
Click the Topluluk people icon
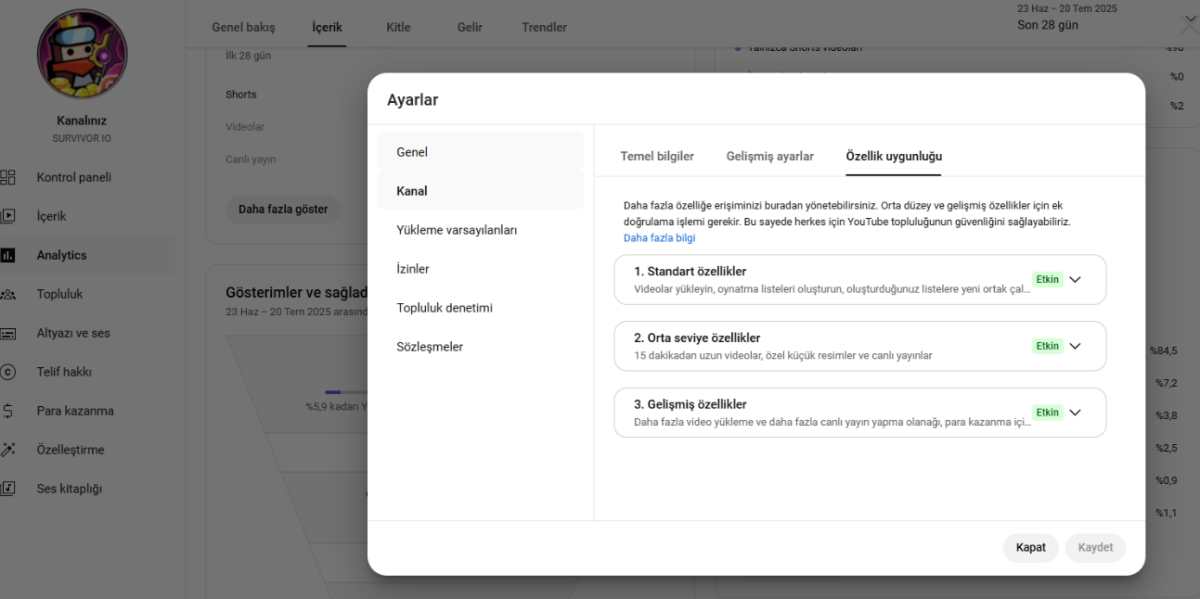[8, 294]
